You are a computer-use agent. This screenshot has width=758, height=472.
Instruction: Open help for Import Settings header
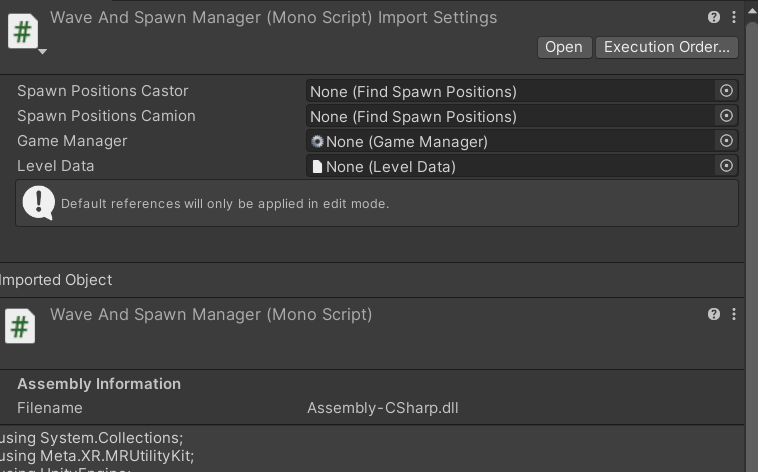714,17
